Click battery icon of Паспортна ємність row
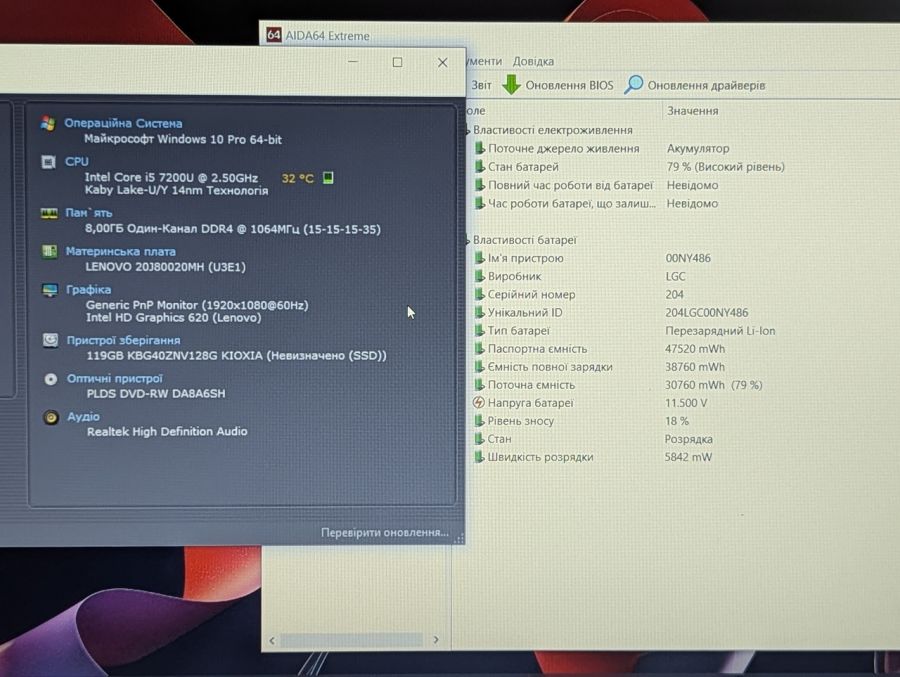900x677 pixels. [479, 349]
